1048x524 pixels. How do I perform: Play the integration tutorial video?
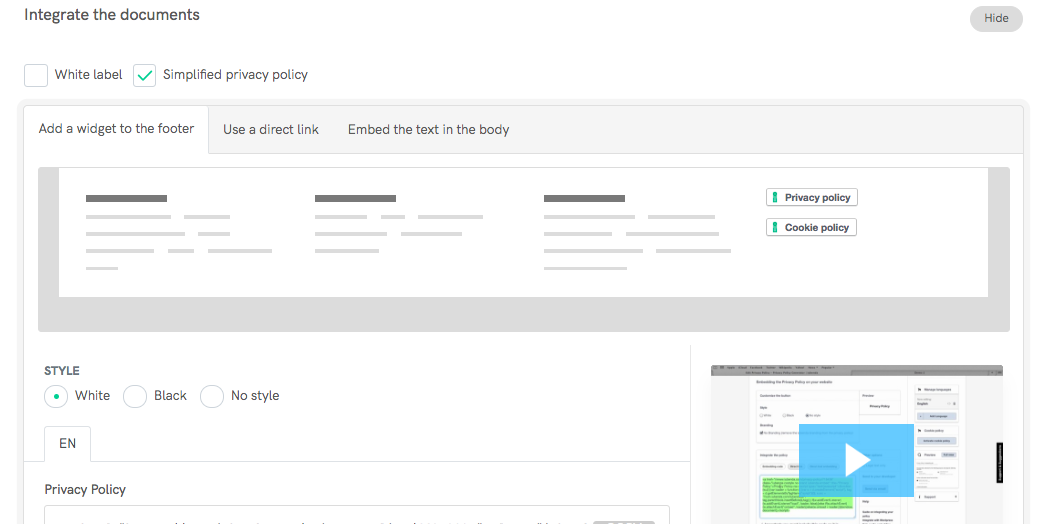(856, 460)
